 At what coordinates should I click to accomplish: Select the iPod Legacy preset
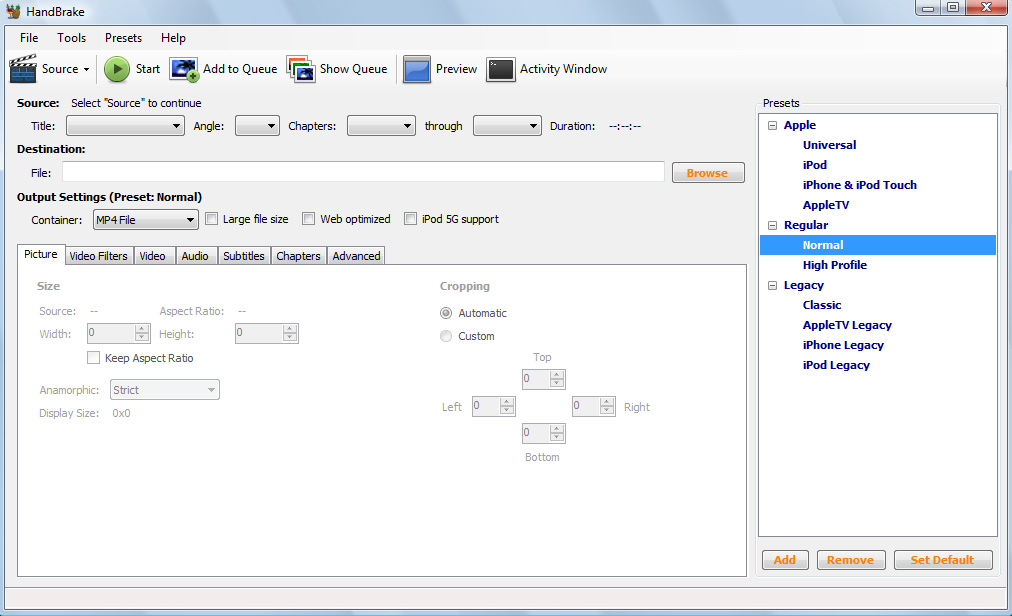click(836, 365)
